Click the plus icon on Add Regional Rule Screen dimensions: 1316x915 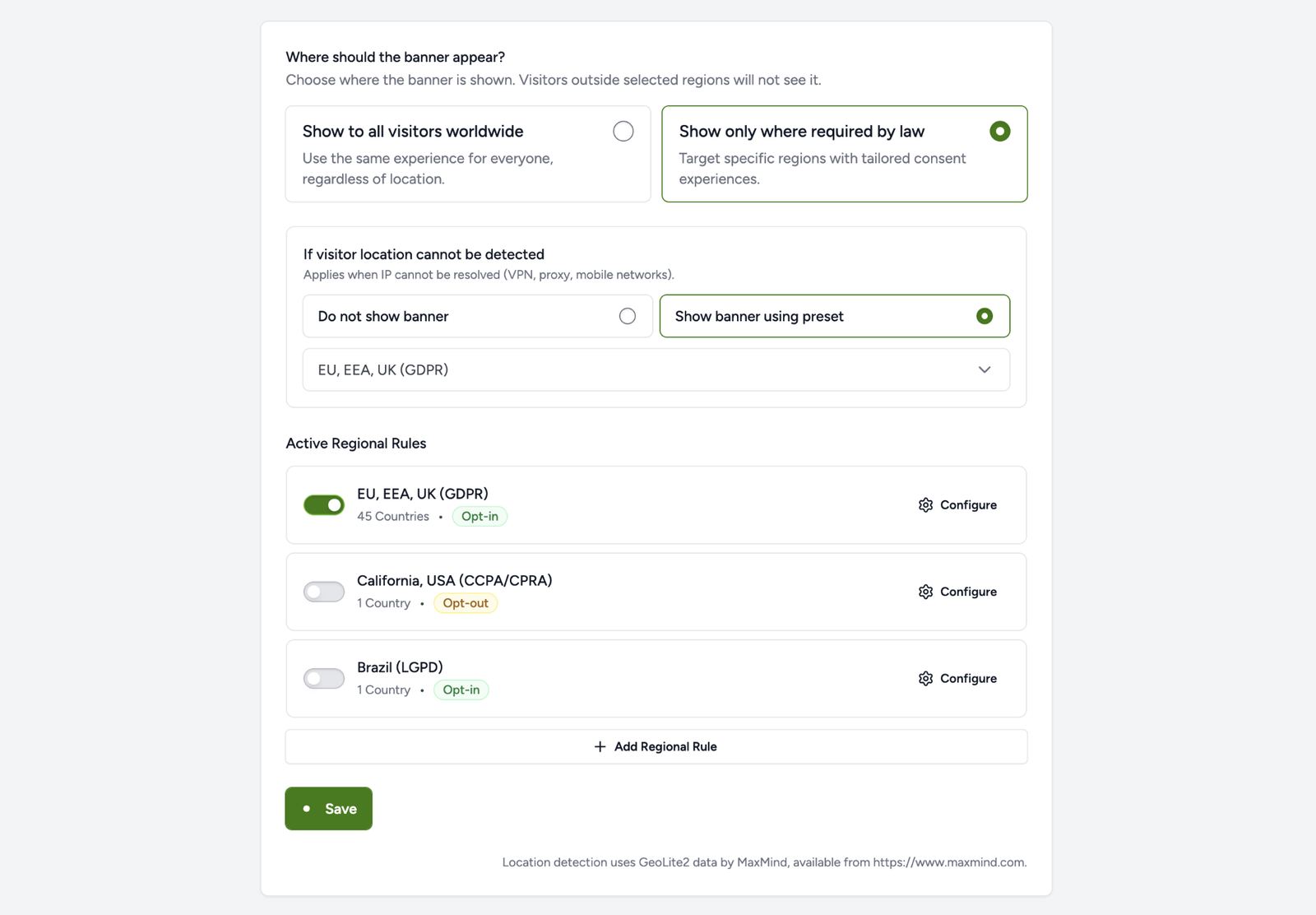point(600,746)
